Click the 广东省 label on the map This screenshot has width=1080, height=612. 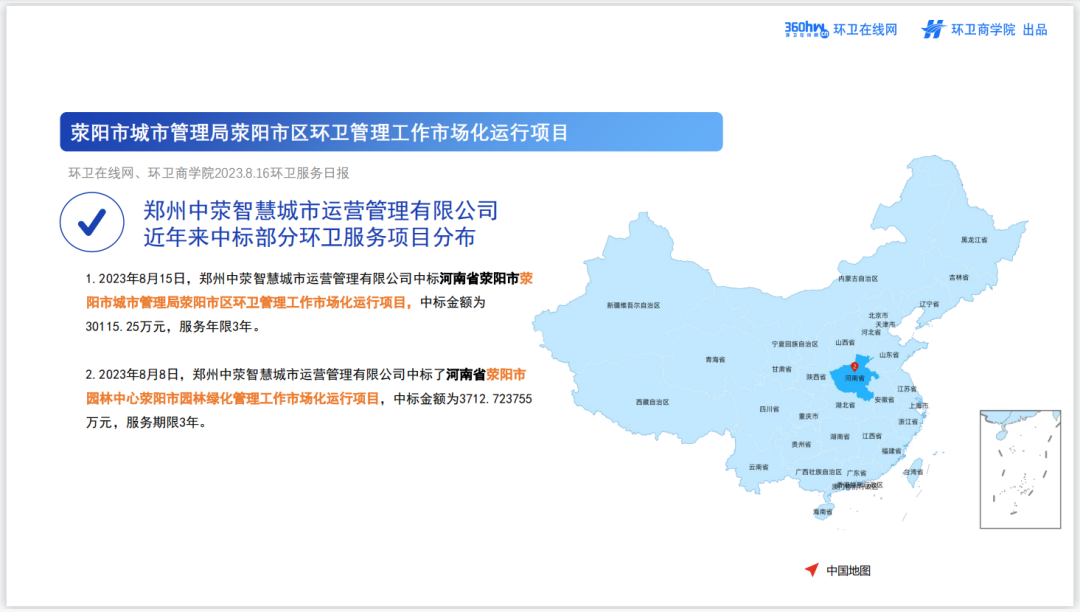click(x=857, y=473)
